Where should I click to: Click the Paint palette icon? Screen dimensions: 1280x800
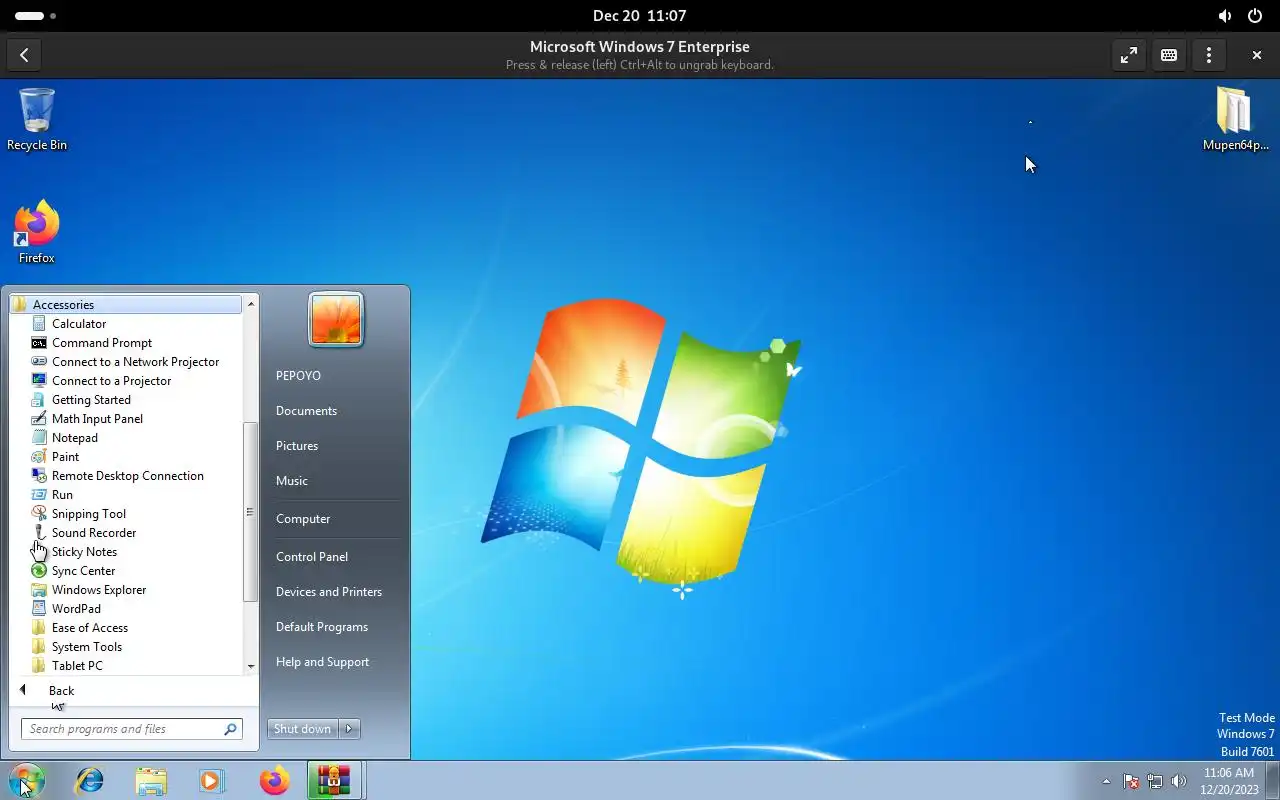click(39, 457)
